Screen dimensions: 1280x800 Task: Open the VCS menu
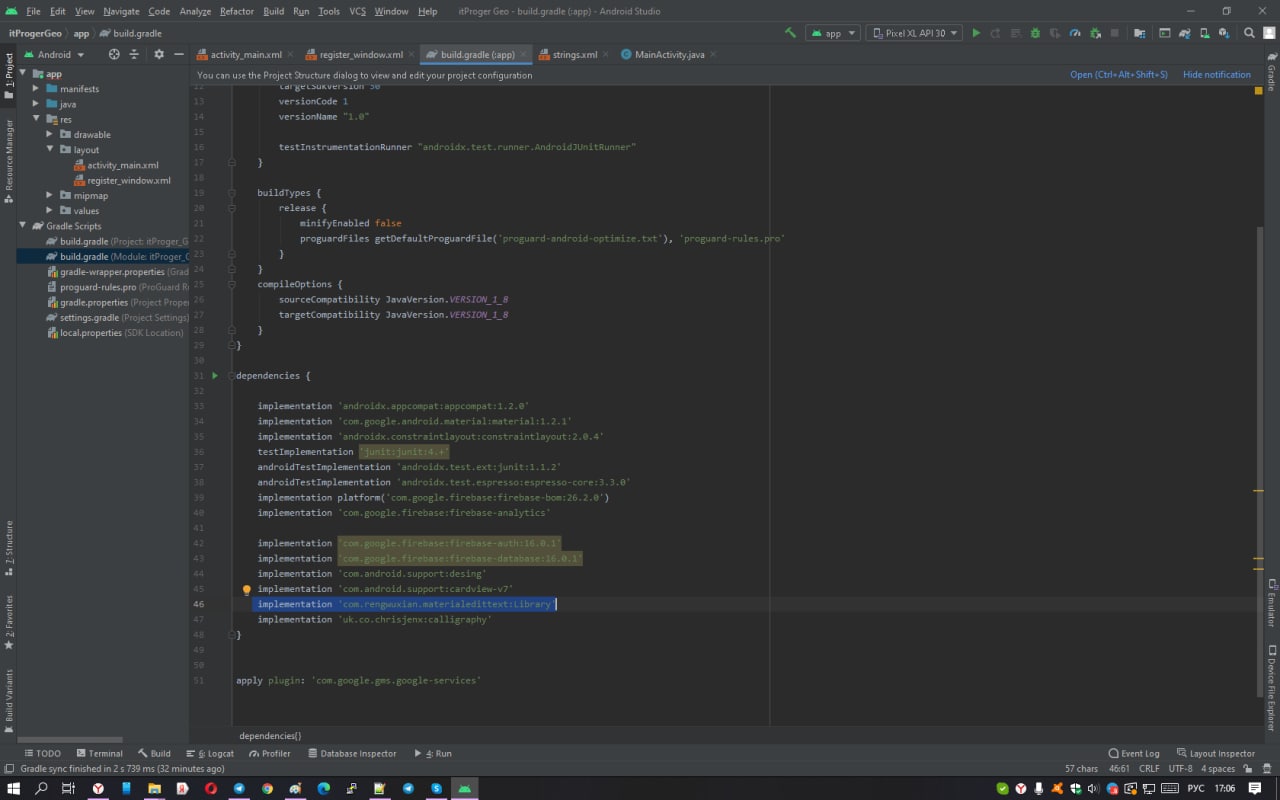pos(357,11)
